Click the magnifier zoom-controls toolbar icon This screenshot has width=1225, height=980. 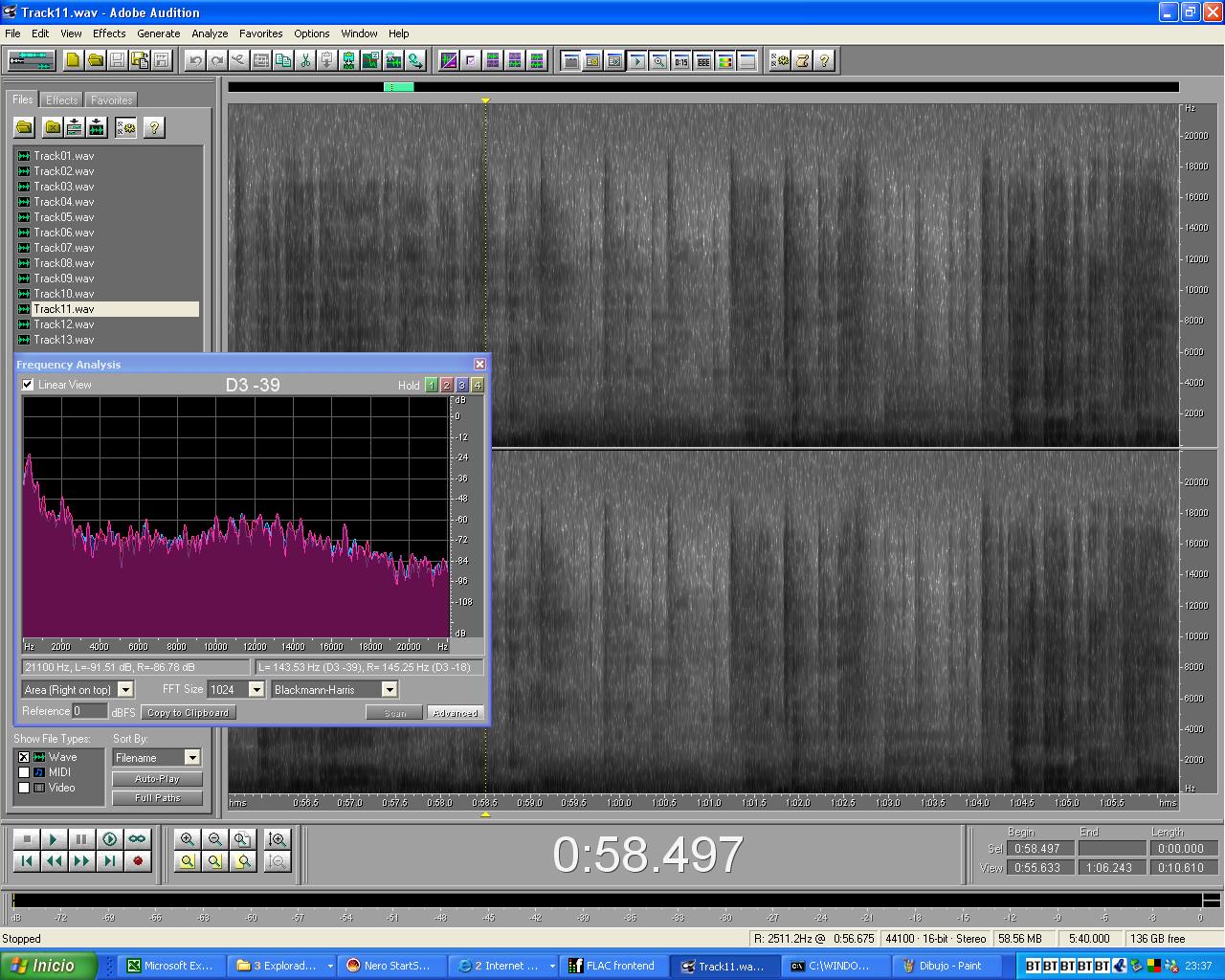pyautogui.click(x=659, y=60)
